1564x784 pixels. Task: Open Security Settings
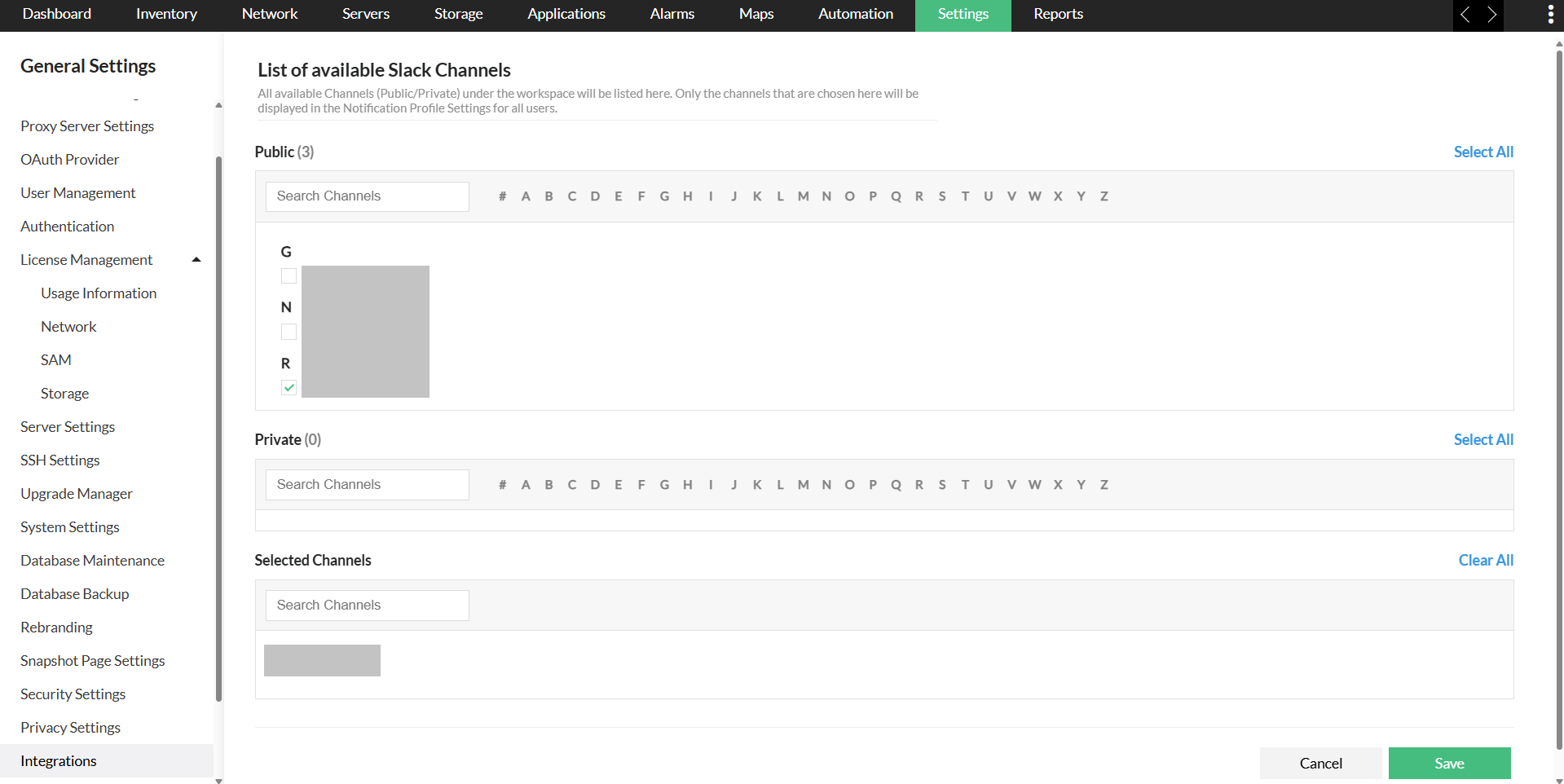tap(73, 694)
